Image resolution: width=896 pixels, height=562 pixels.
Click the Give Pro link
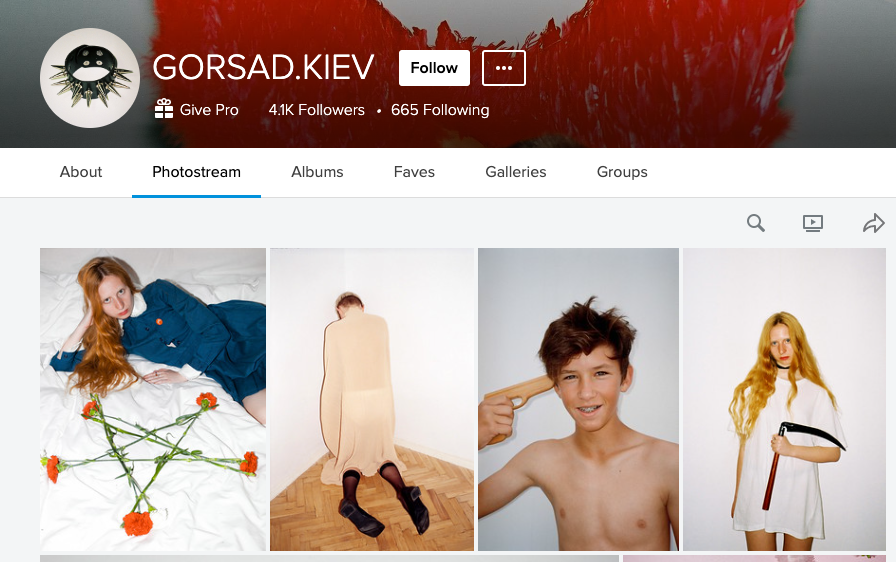[x=209, y=110]
